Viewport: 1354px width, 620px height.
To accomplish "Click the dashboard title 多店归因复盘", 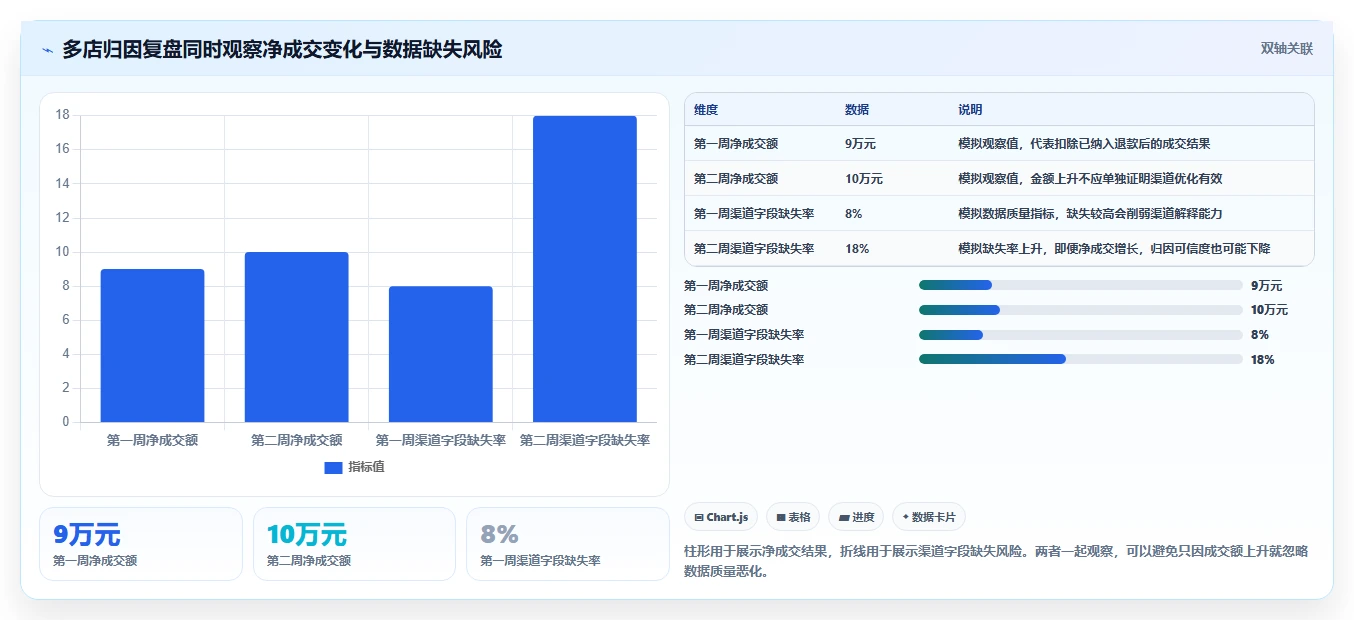I will point(282,49).
